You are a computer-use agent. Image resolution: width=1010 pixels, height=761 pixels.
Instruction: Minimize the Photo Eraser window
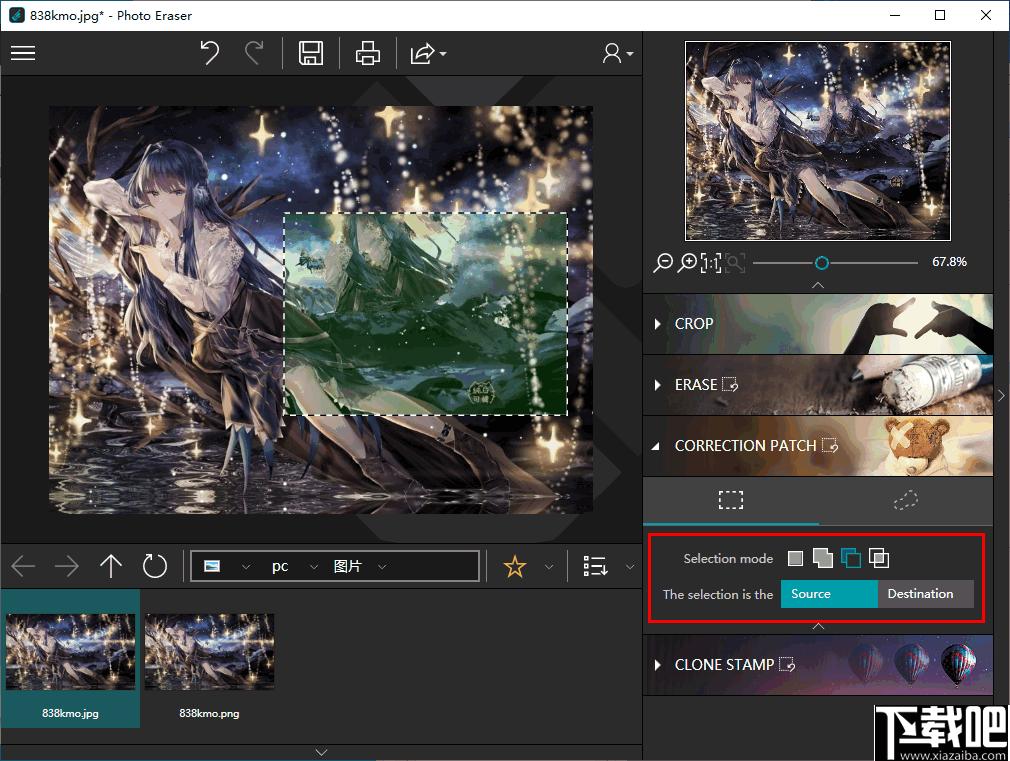[x=895, y=15]
